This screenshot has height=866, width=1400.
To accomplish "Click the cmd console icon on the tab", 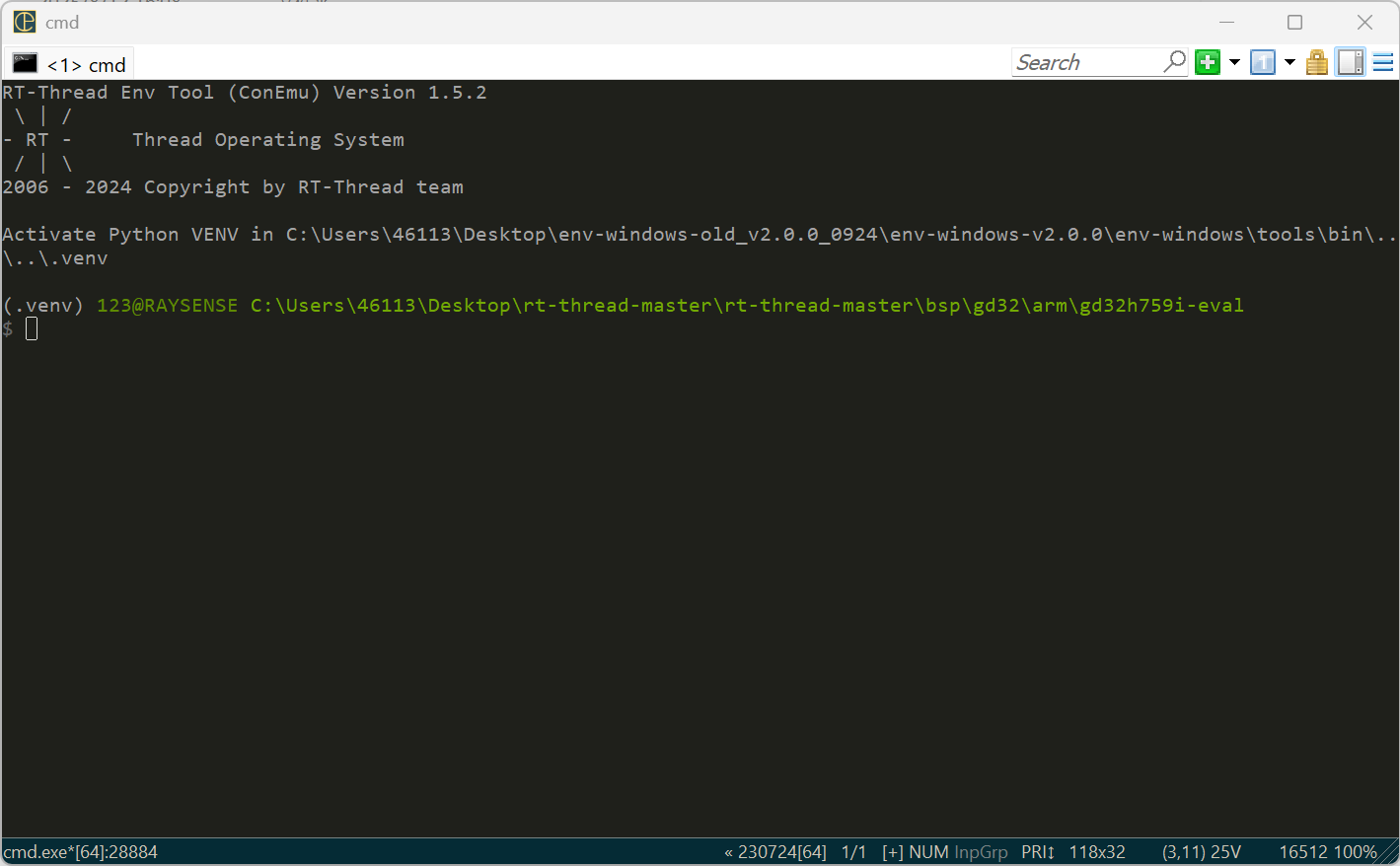I will tap(25, 62).
